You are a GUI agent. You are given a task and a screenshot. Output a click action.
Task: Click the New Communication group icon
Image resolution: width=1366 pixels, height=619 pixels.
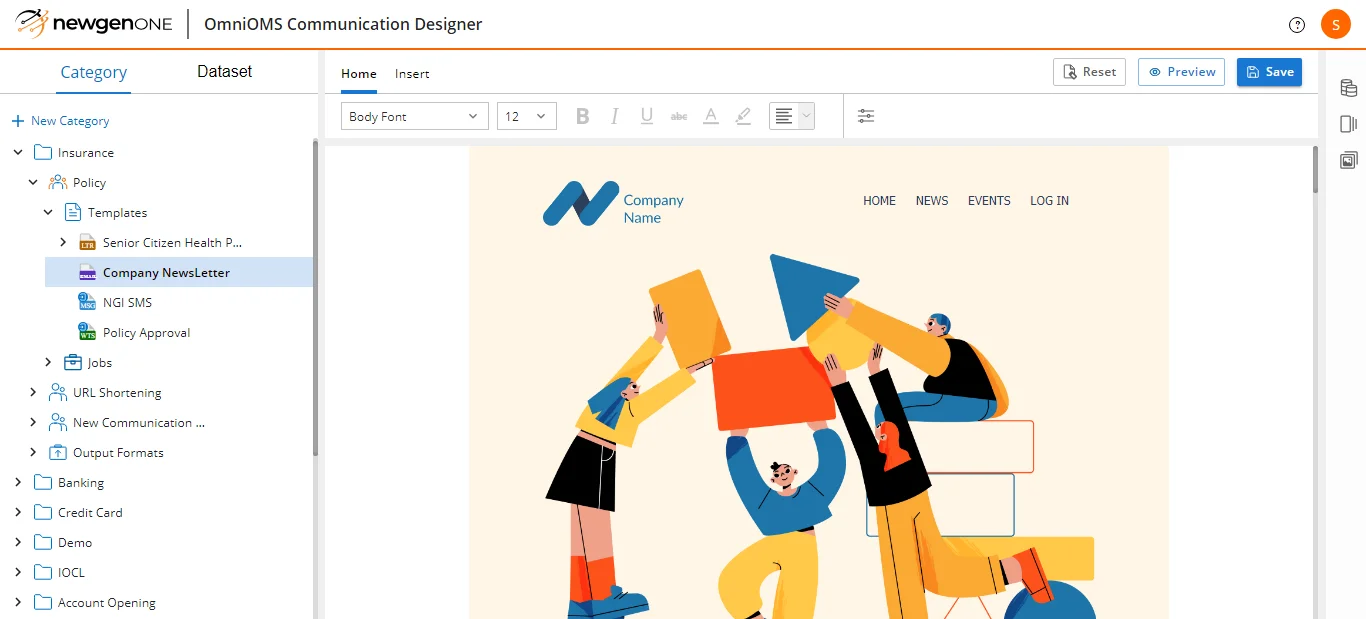point(58,423)
